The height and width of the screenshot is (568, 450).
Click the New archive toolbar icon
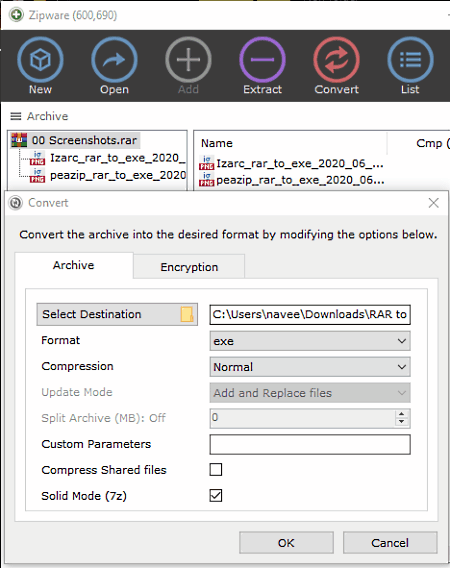pyautogui.click(x=40, y=60)
